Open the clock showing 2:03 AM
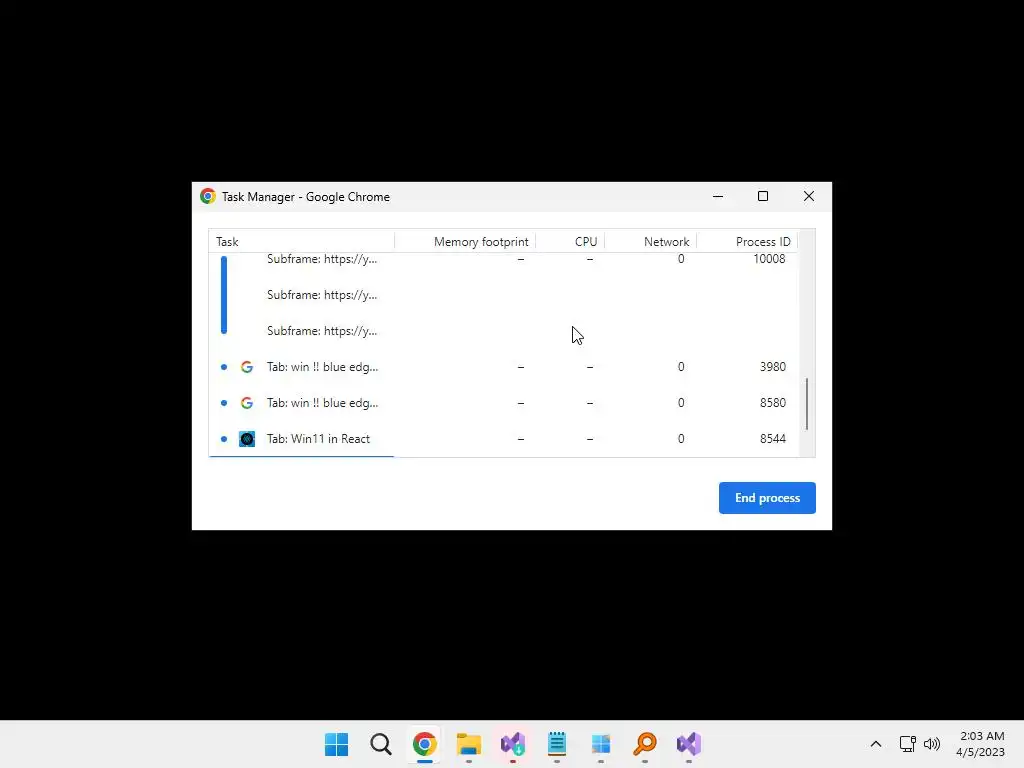The image size is (1024, 768). point(980,744)
